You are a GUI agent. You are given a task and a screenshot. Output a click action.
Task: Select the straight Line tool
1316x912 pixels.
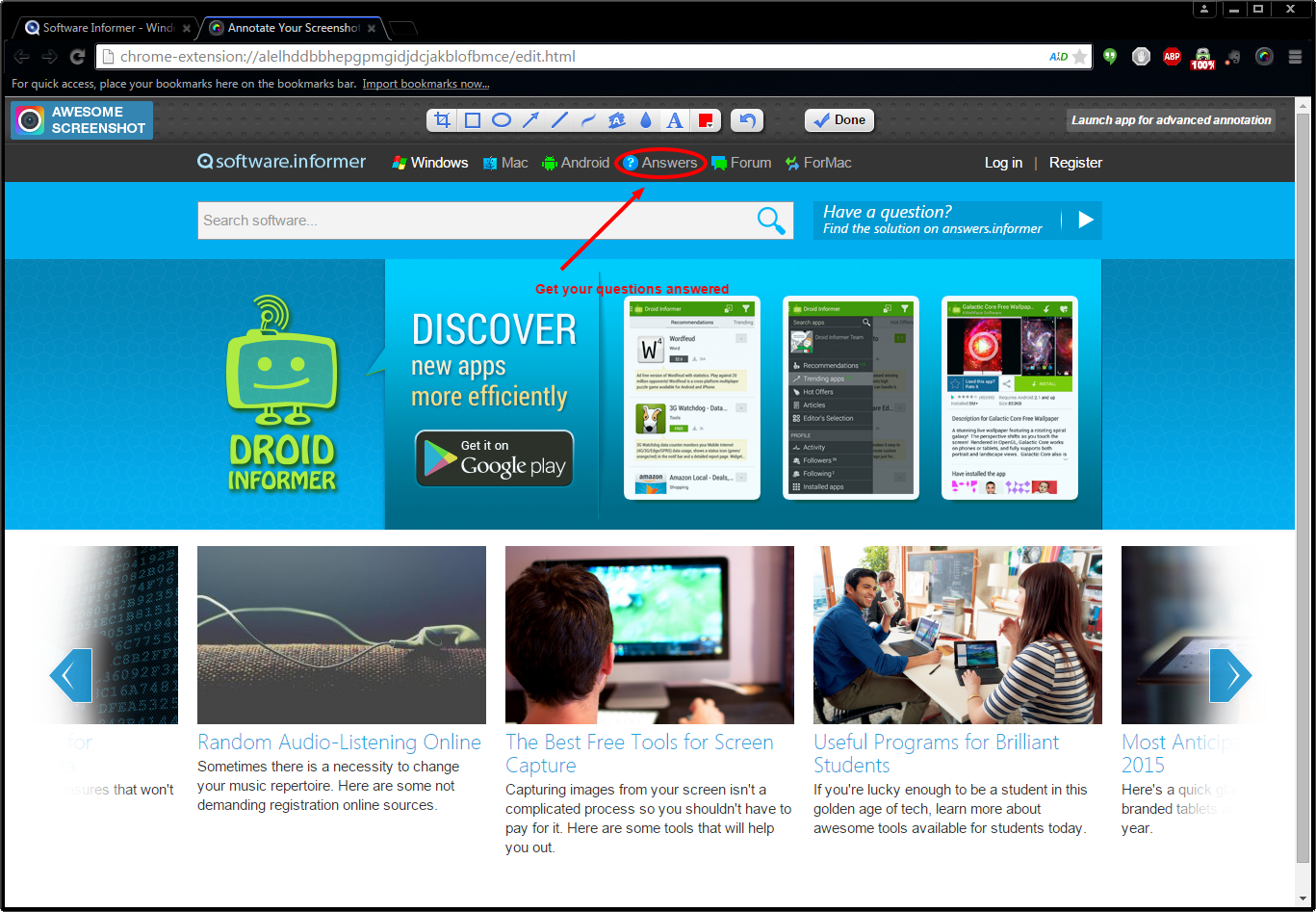click(559, 120)
